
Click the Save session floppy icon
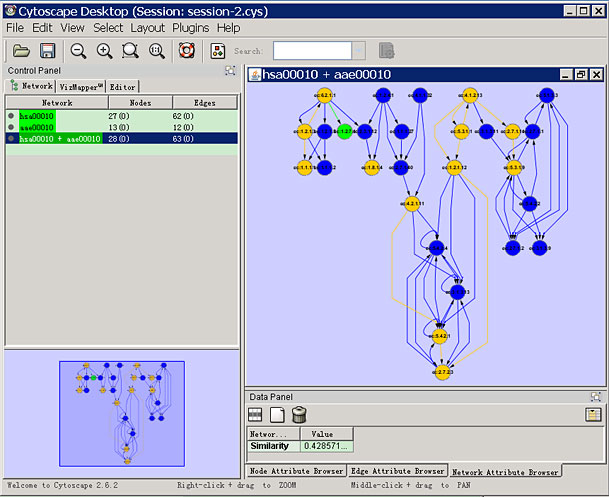pyautogui.click(x=47, y=51)
